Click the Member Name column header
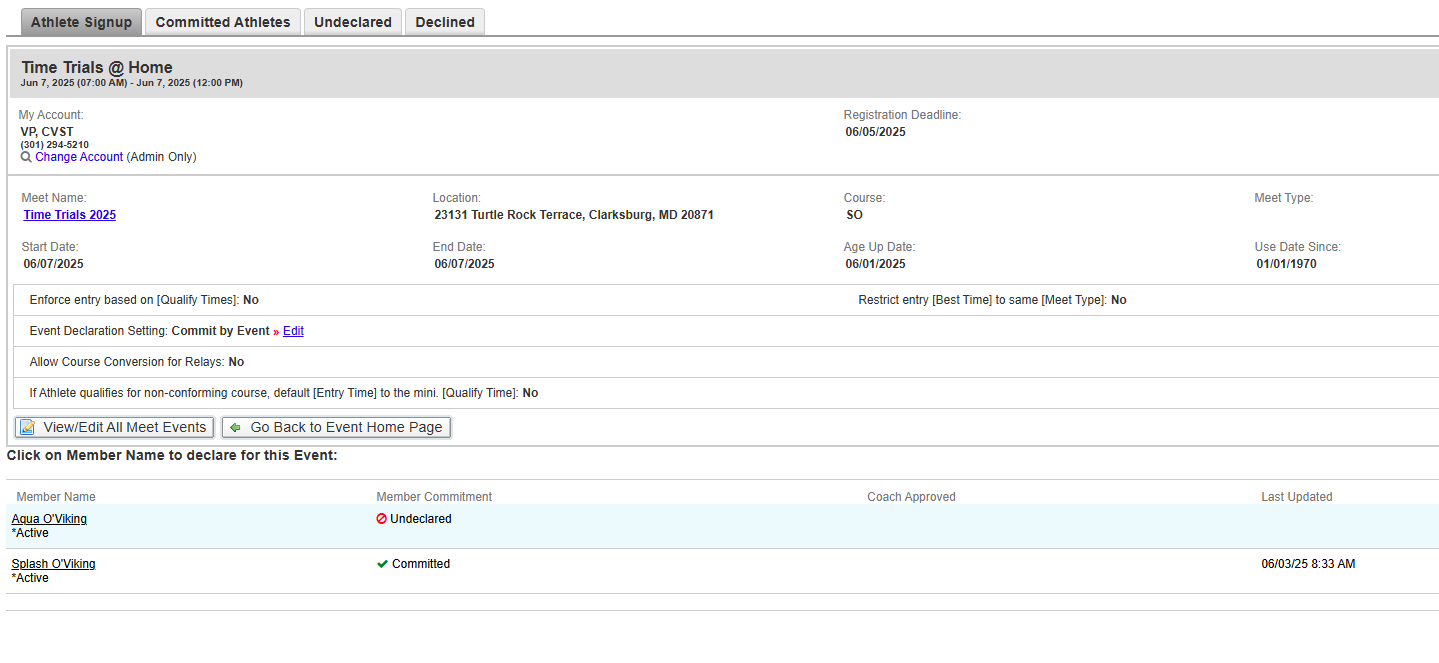Image resolution: width=1439 pixels, height=663 pixels. (x=56, y=497)
